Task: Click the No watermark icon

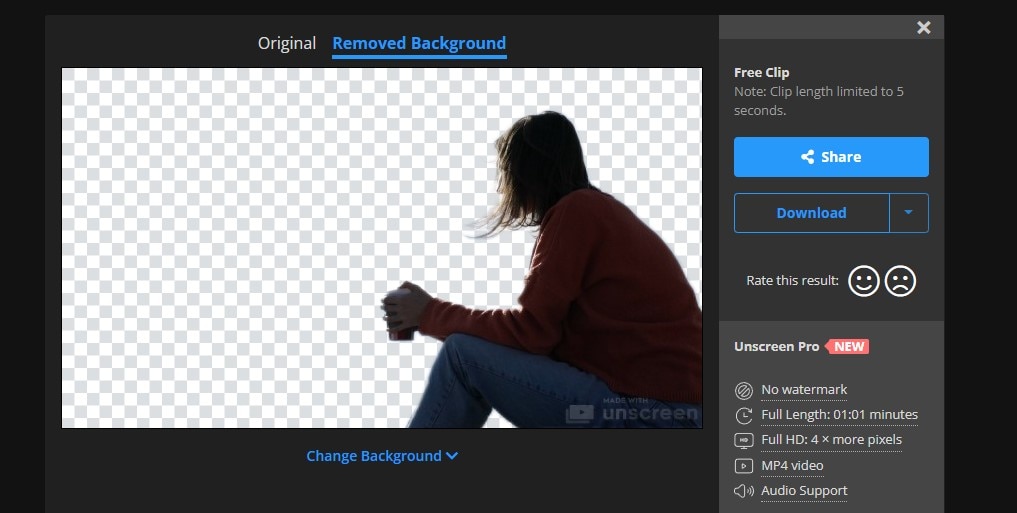Action: [x=743, y=390]
